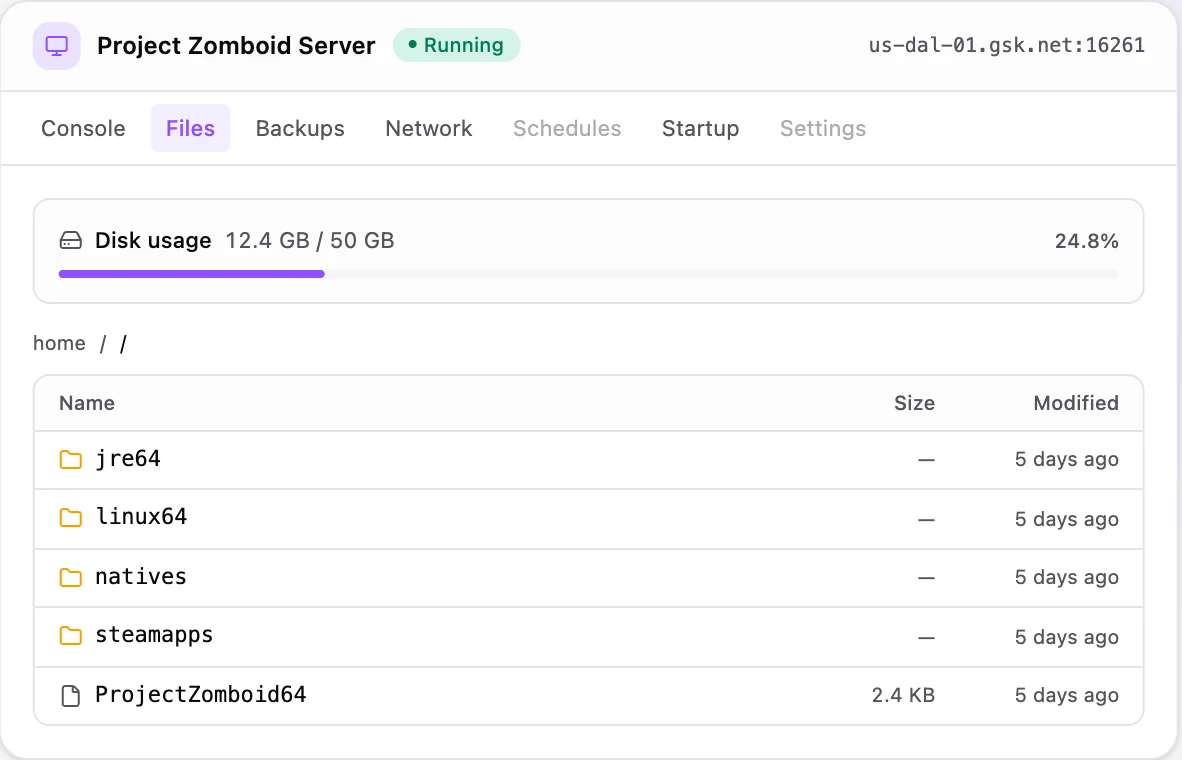Screen dimensions: 1182x760
Task: Click the Running status badge
Action: pos(456,45)
